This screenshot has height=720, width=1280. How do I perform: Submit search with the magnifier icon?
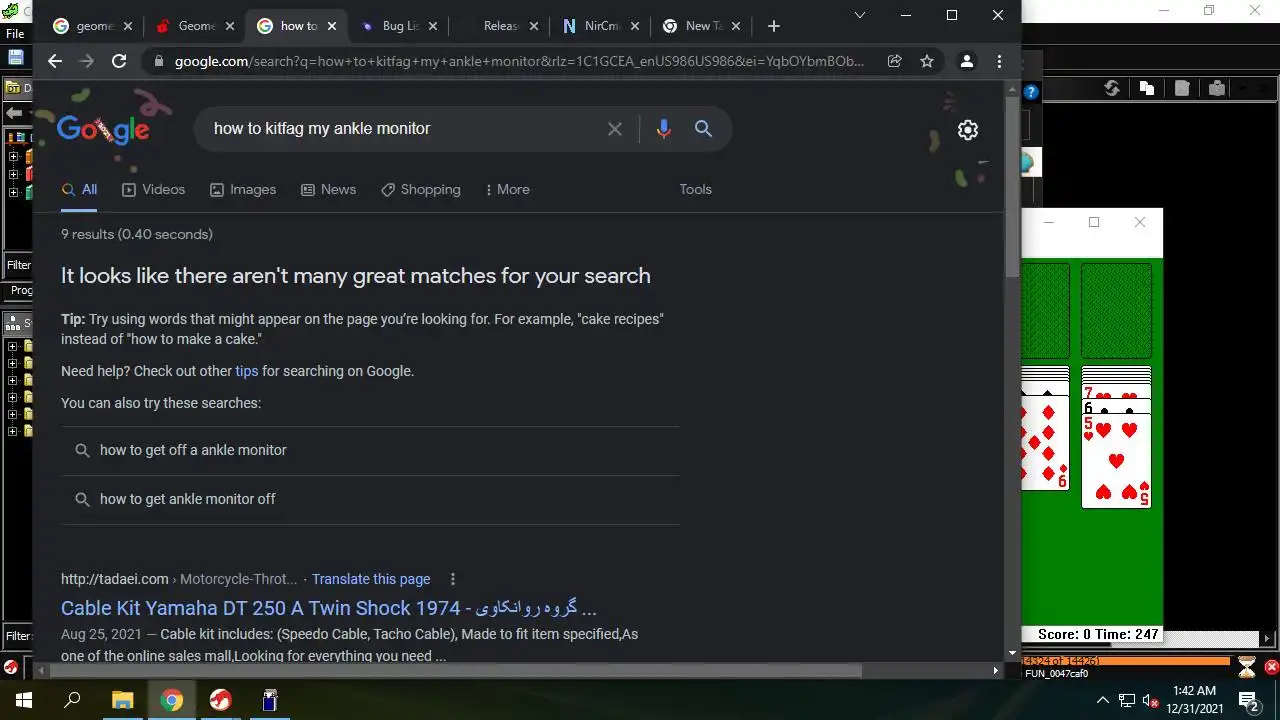point(703,129)
